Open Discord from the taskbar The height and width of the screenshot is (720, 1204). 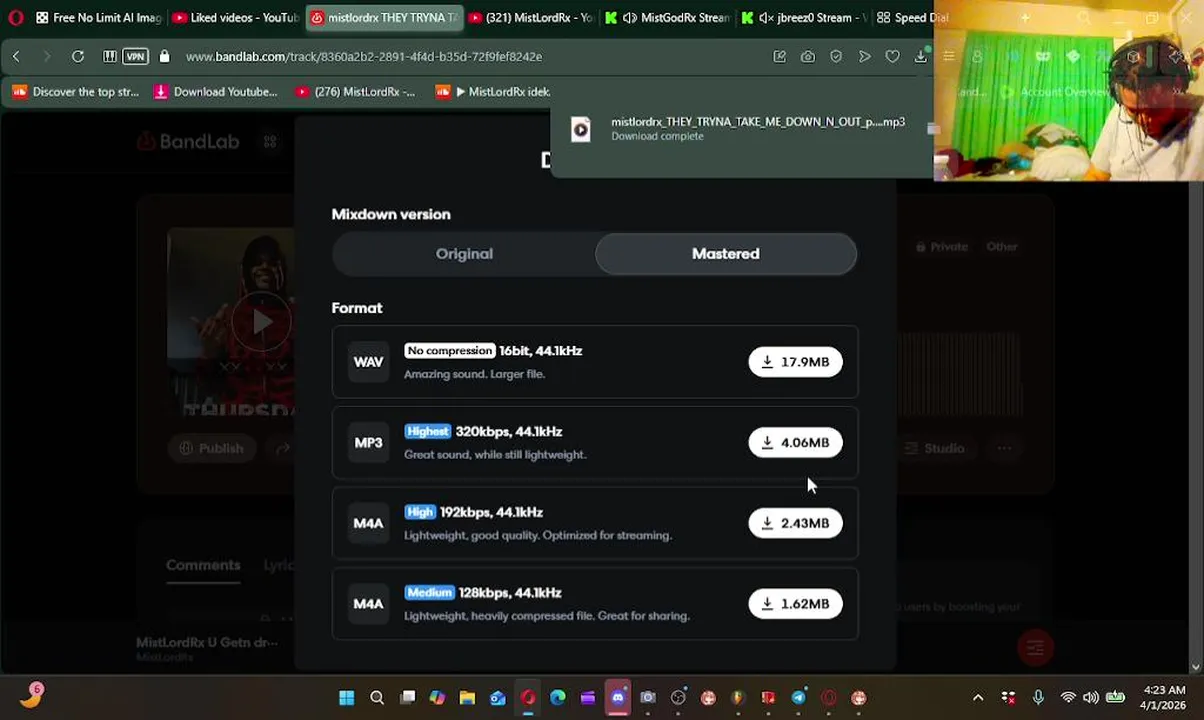[x=618, y=698]
